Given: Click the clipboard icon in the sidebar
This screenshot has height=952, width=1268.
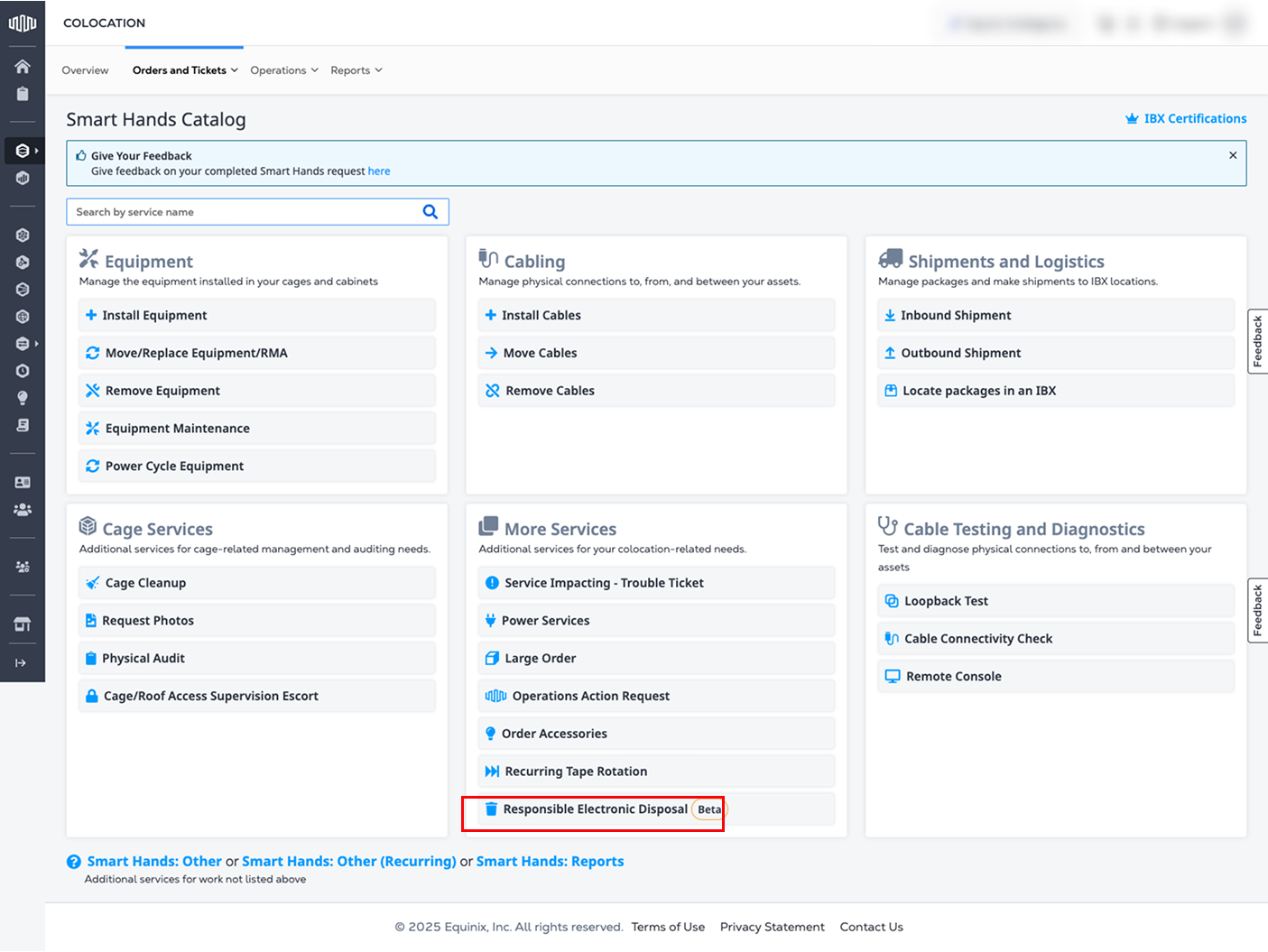Looking at the screenshot, I should 23,94.
